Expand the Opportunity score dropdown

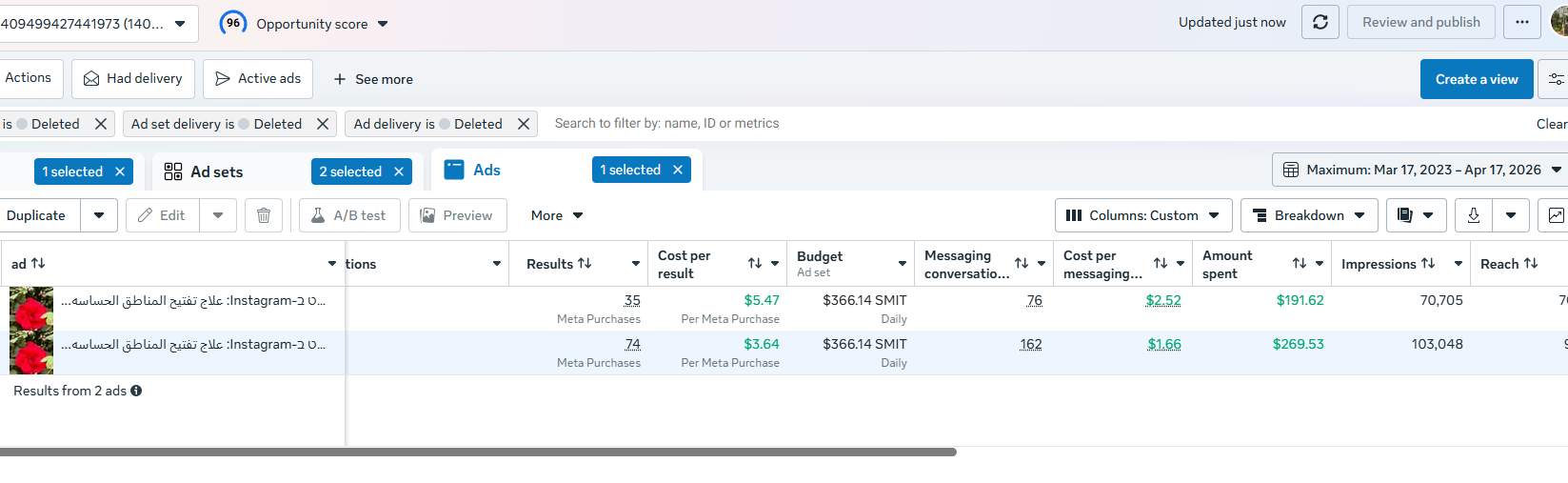(383, 24)
